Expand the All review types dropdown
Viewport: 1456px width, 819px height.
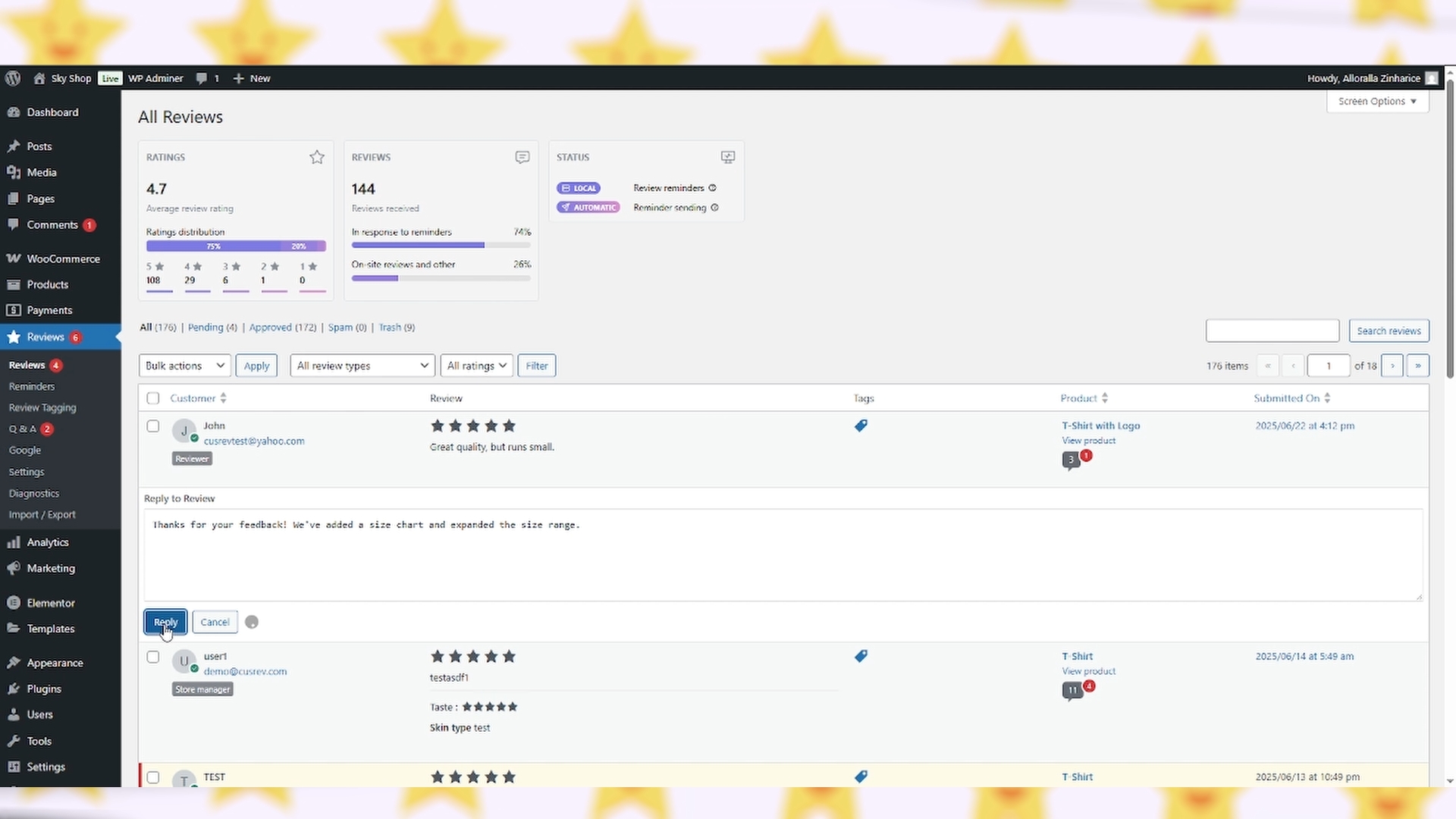point(362,366)
